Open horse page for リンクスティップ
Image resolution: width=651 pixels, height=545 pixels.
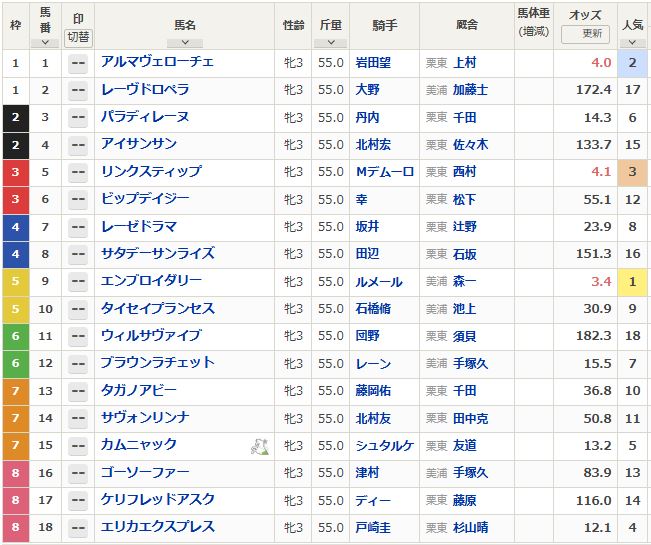pyautogui.click(x=151, y=171)
